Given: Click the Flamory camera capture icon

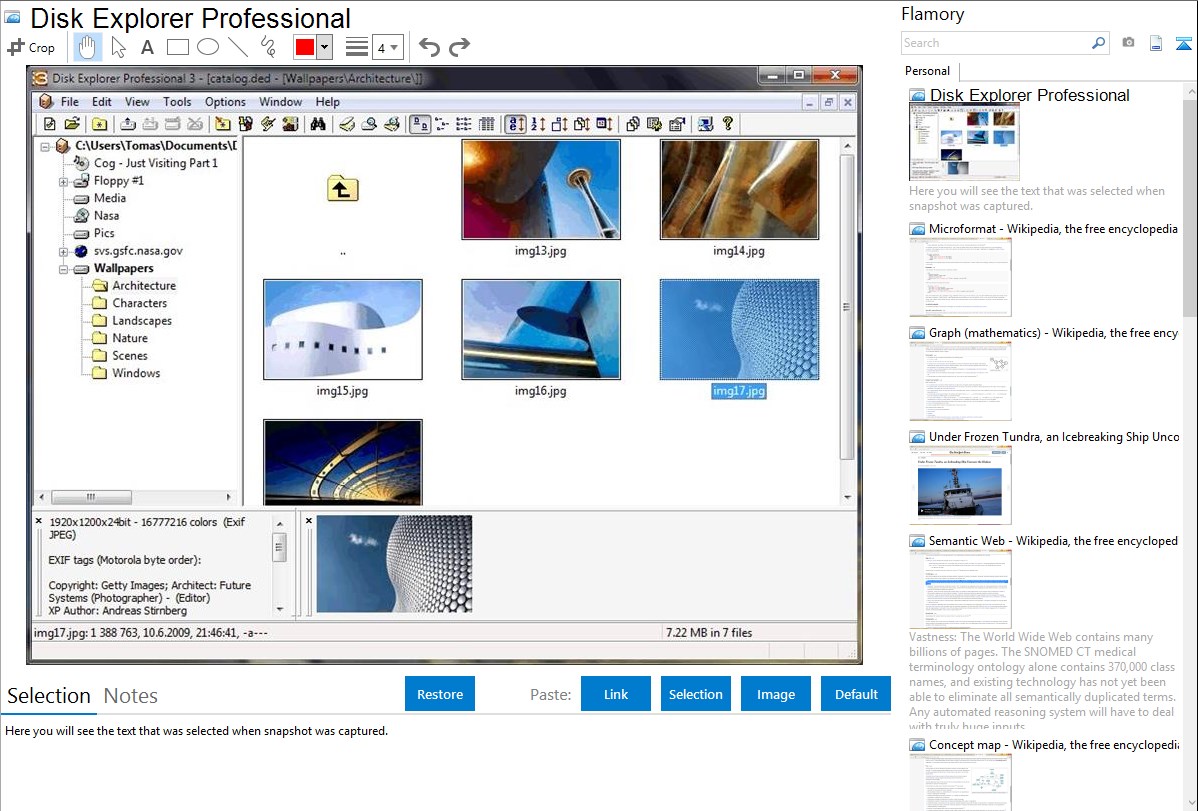Looking at the screenshot, I should click(x=1128, y=43).
